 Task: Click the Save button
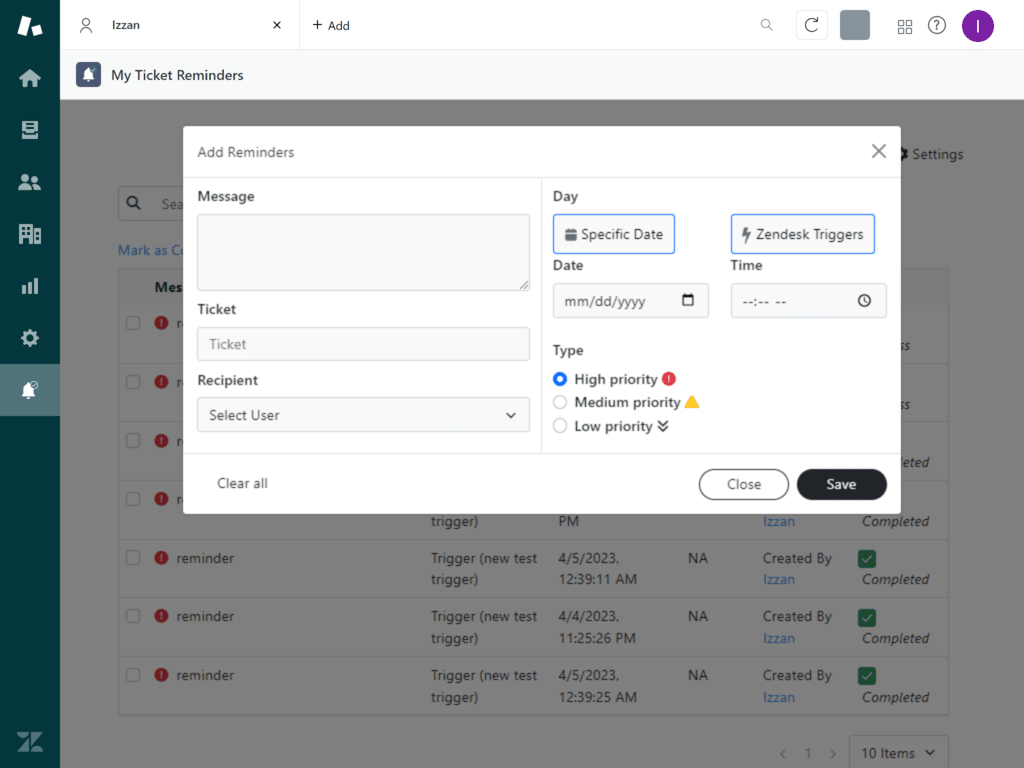tap(841, 484)
